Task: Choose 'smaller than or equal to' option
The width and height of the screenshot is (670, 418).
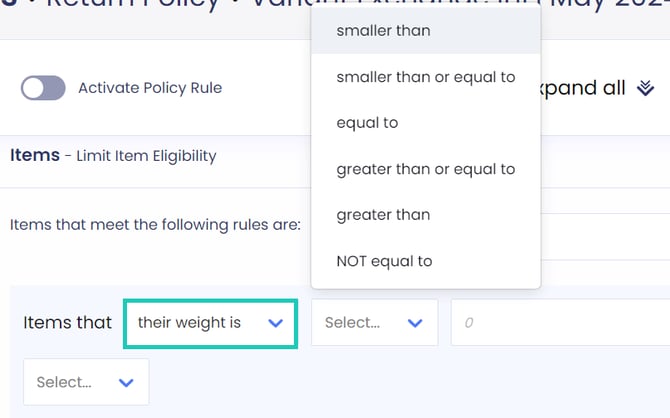Action: [x=426, y=77]
